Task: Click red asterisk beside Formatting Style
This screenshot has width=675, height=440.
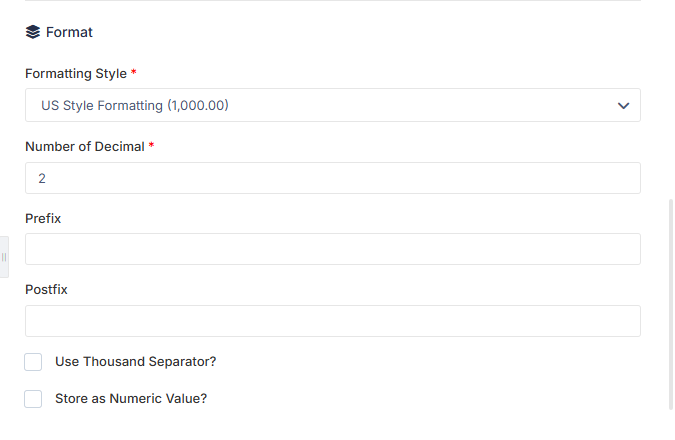Action: pyautogui.click(x=133, y=72)
